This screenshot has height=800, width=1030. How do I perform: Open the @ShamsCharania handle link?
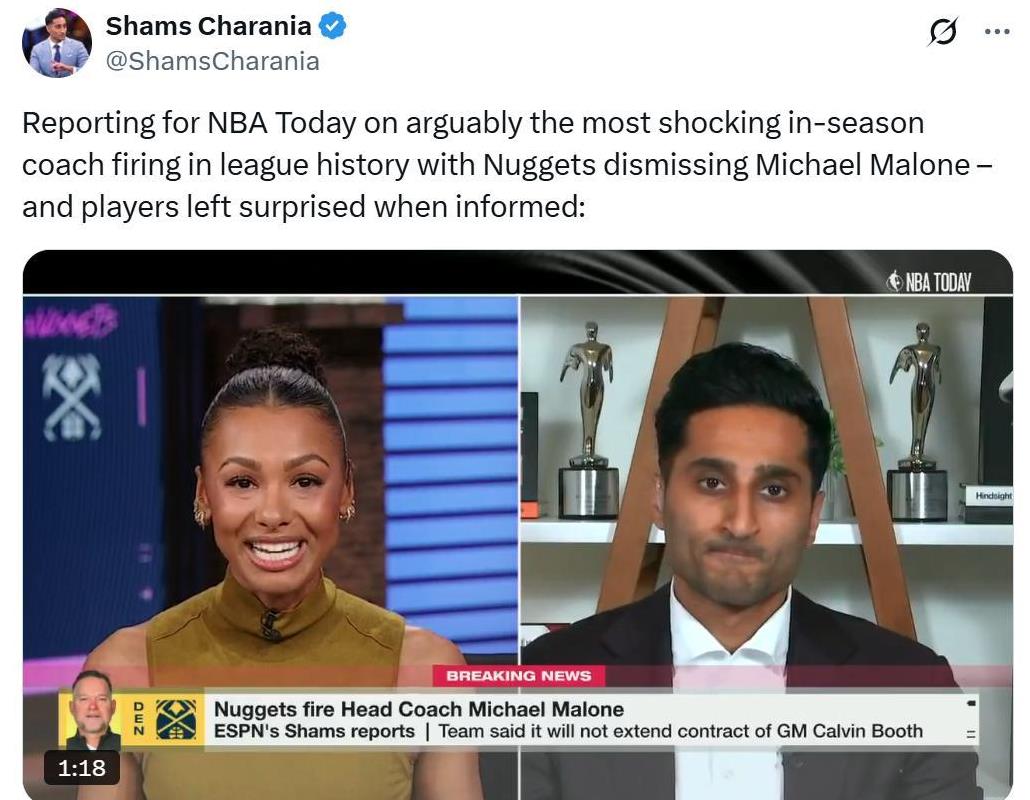212,61
